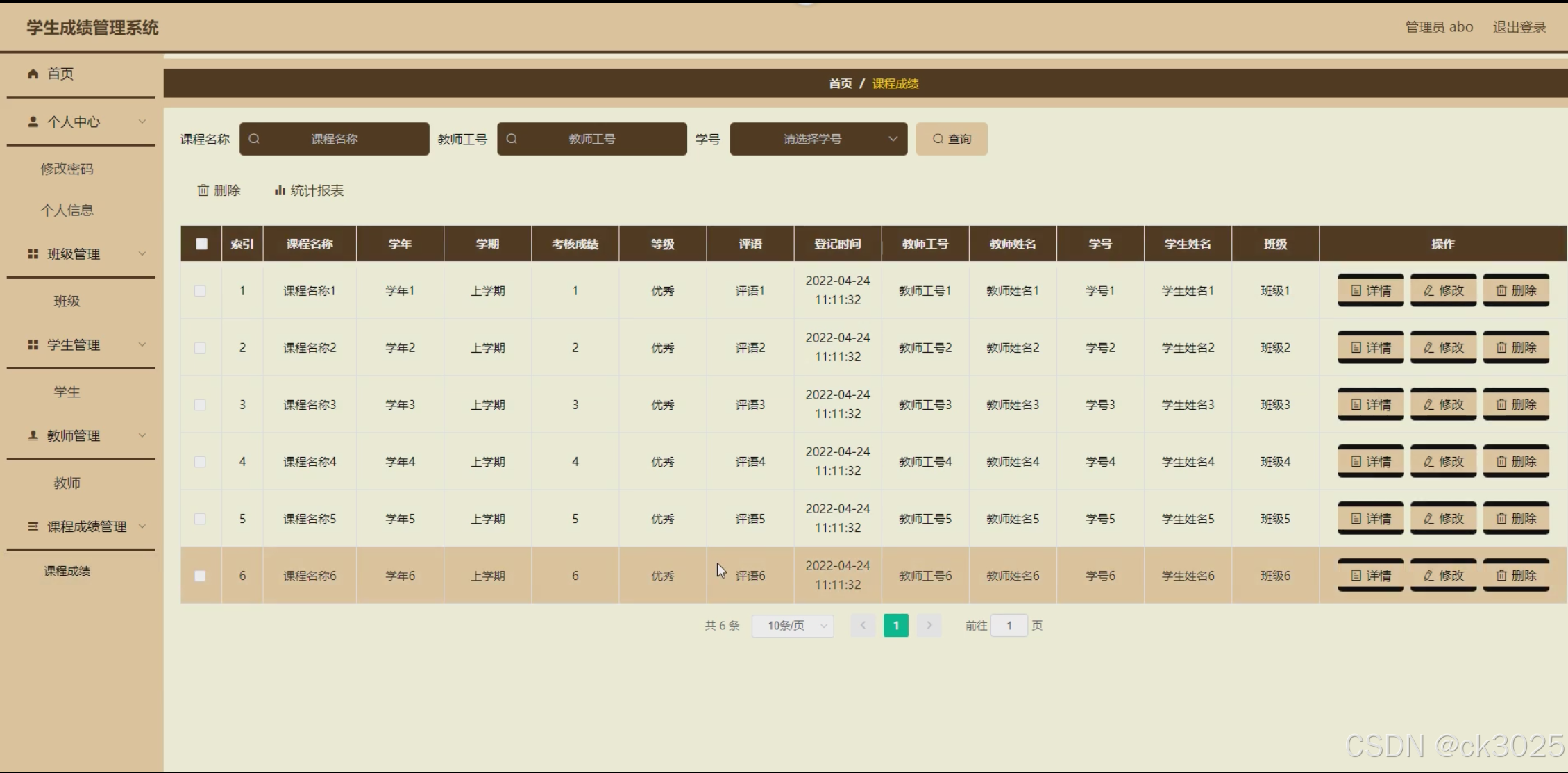Viewport: 1568px width, 773px height.
Task: Click the next page arrow in pagination
Action: click(929, 626)
